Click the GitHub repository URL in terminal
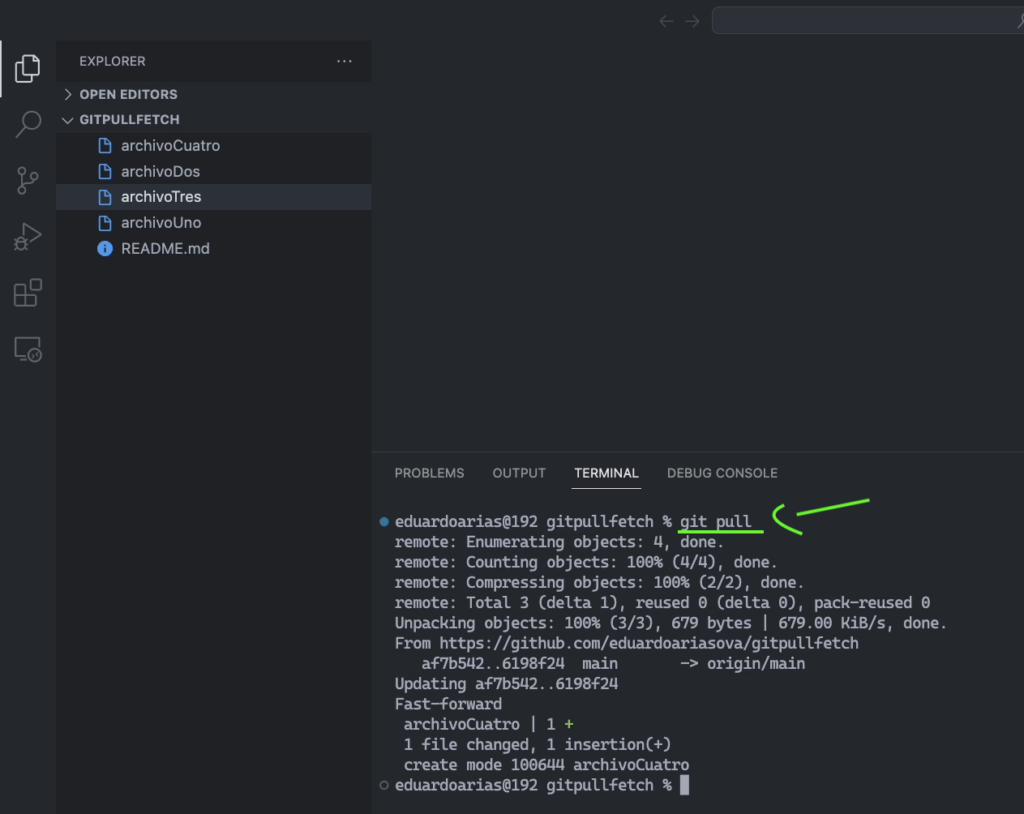The image size is (1024, 814). (x=648, y=643)
